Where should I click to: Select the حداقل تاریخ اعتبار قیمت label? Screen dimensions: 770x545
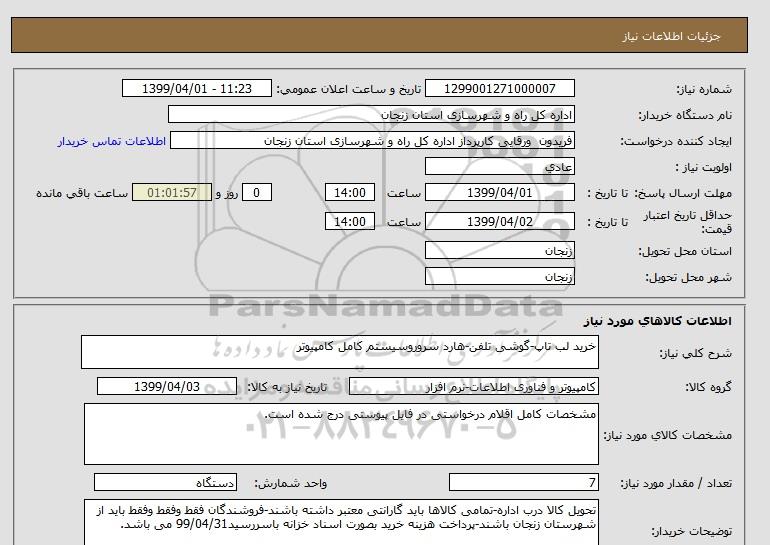point(688,222)
